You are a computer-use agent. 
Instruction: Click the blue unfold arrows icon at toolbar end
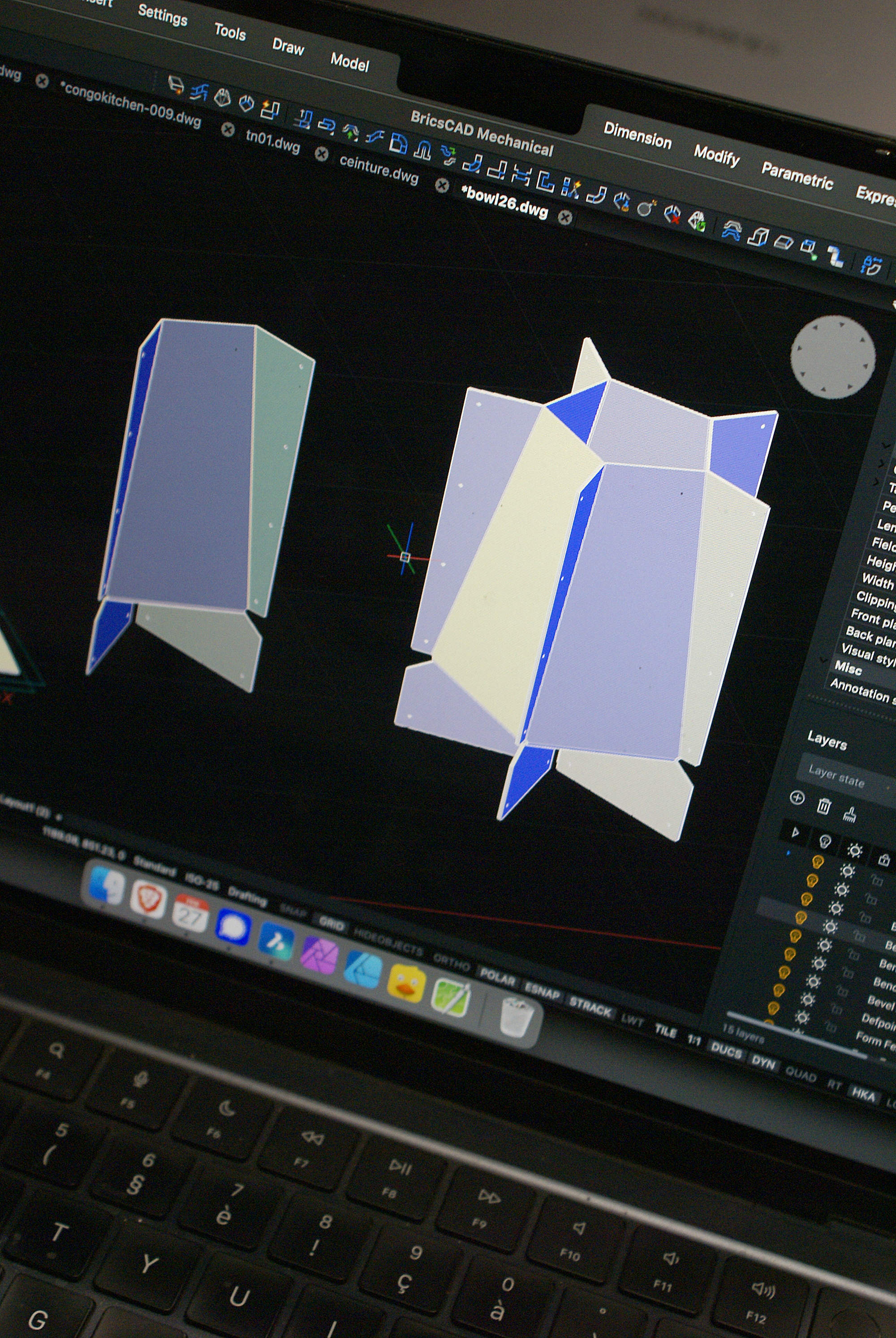[x=871, y=265]
